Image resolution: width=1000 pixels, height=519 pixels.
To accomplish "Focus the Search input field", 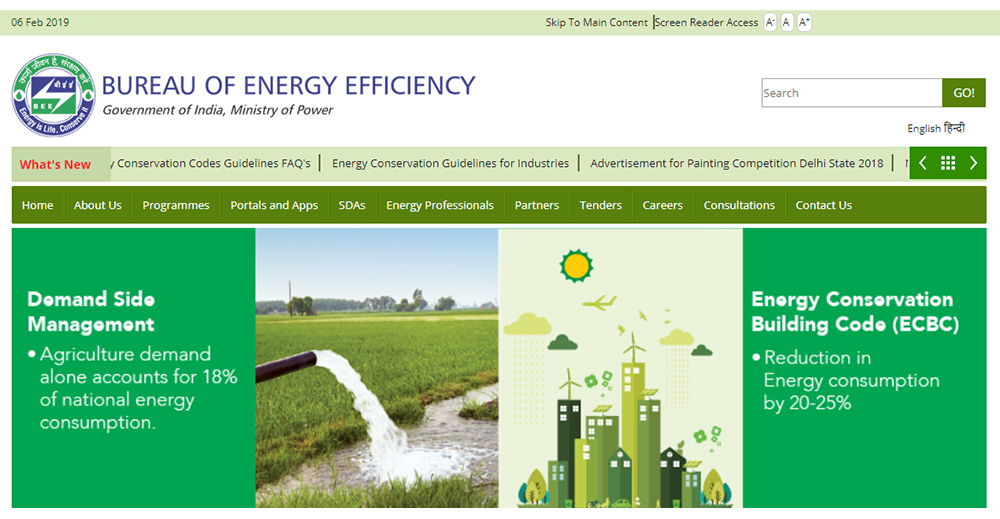I will coord(851,93).
